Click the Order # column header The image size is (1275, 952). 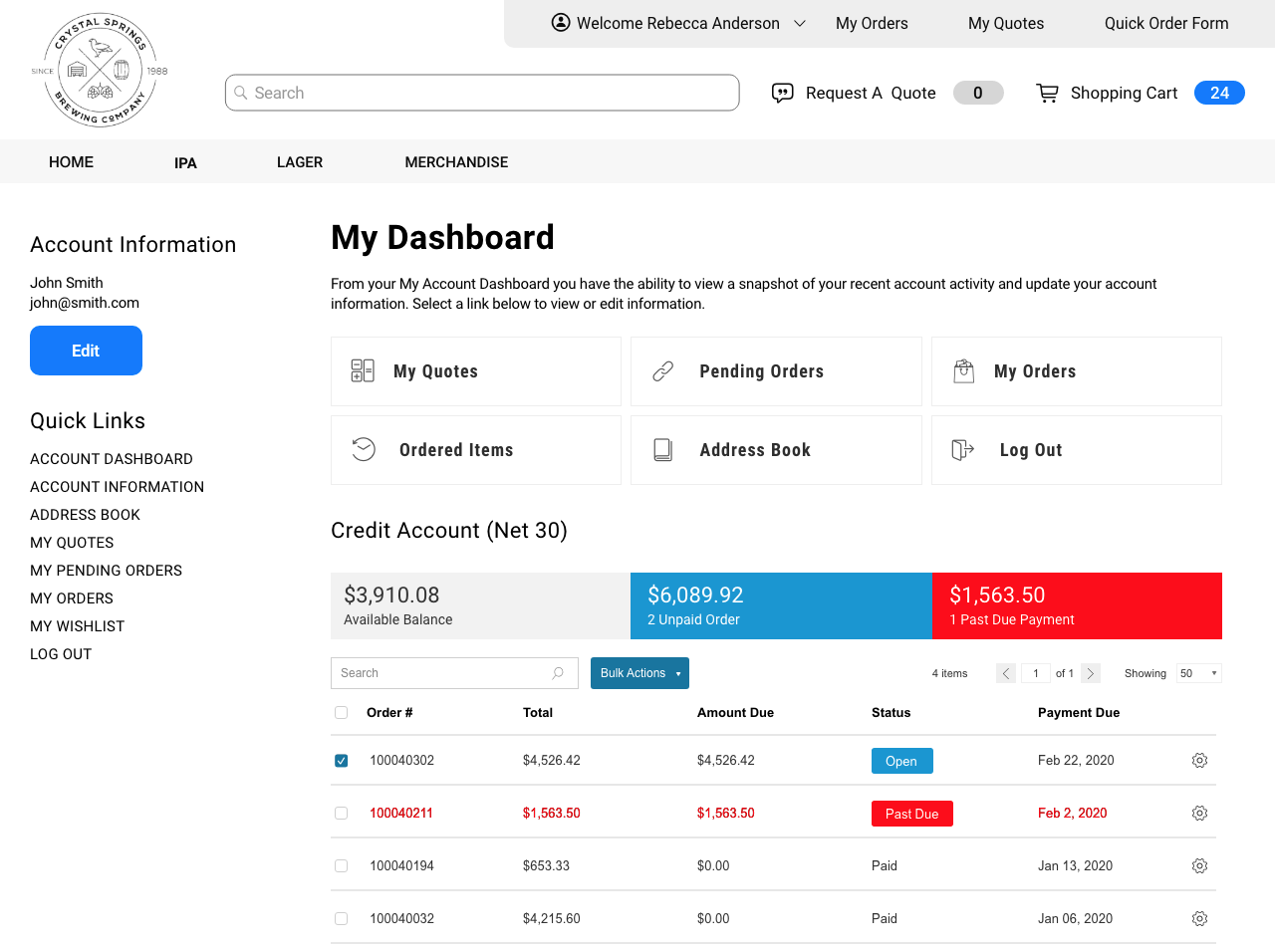389,713
